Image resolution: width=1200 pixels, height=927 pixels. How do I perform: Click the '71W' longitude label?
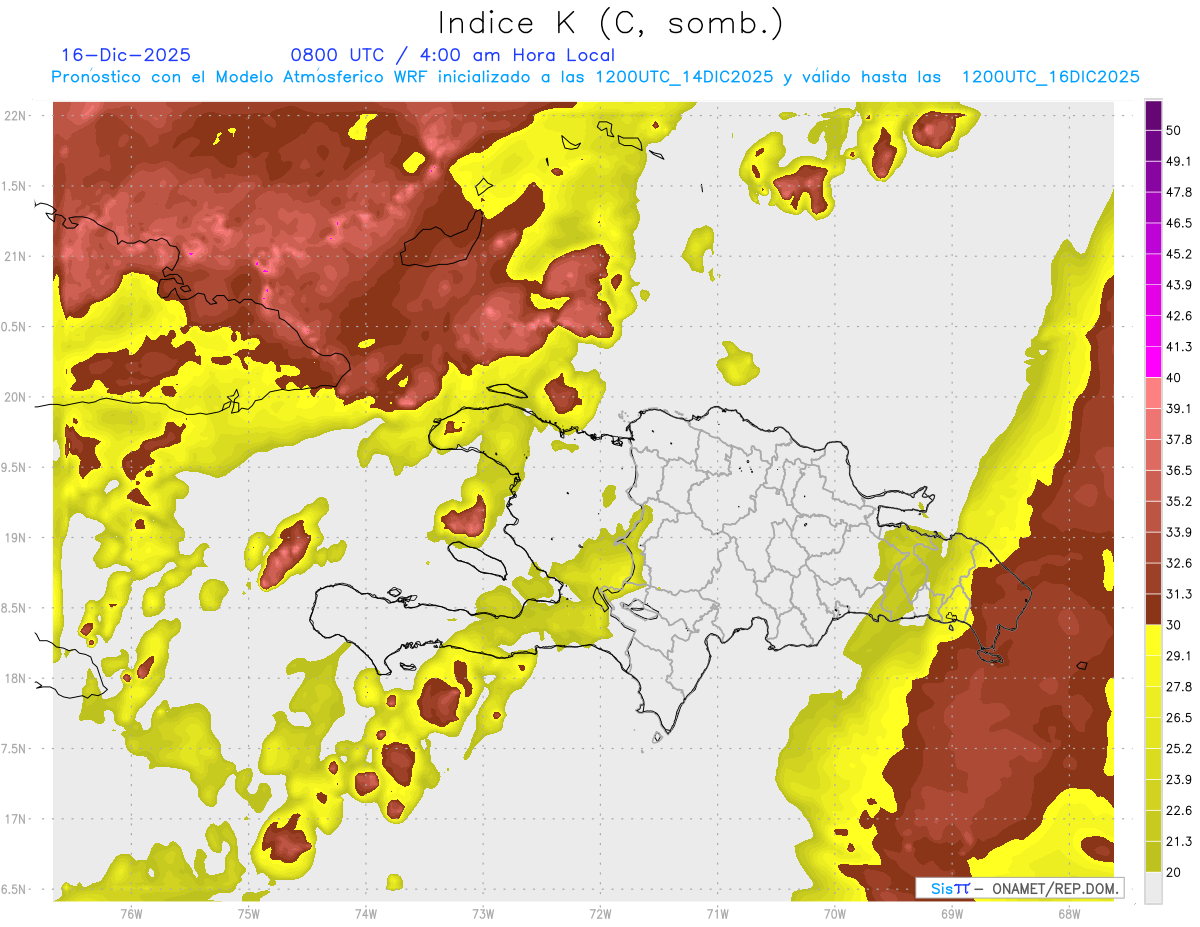(717, 913)
